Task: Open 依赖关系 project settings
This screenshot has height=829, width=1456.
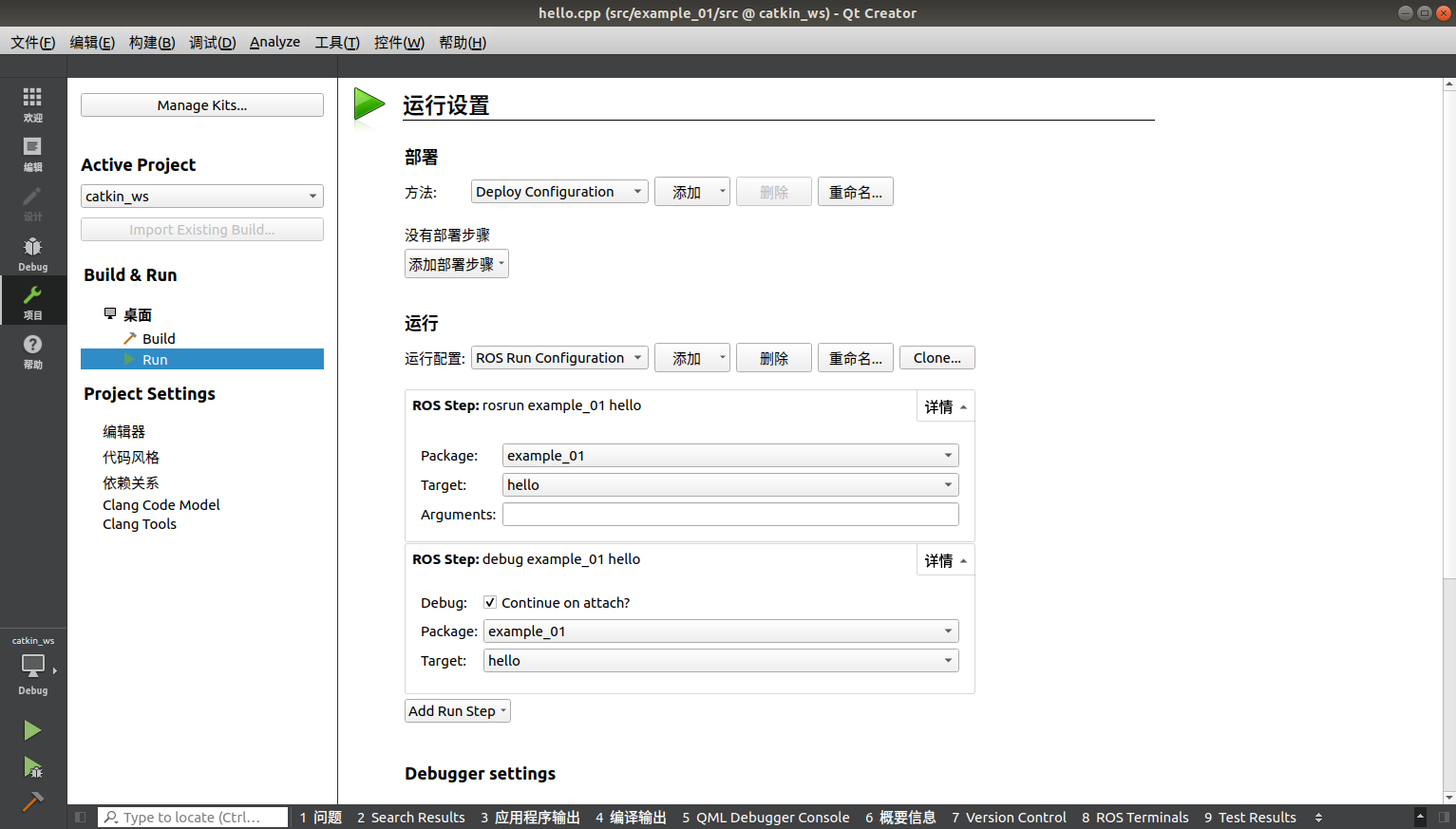Action: click(x=131, y=482)
